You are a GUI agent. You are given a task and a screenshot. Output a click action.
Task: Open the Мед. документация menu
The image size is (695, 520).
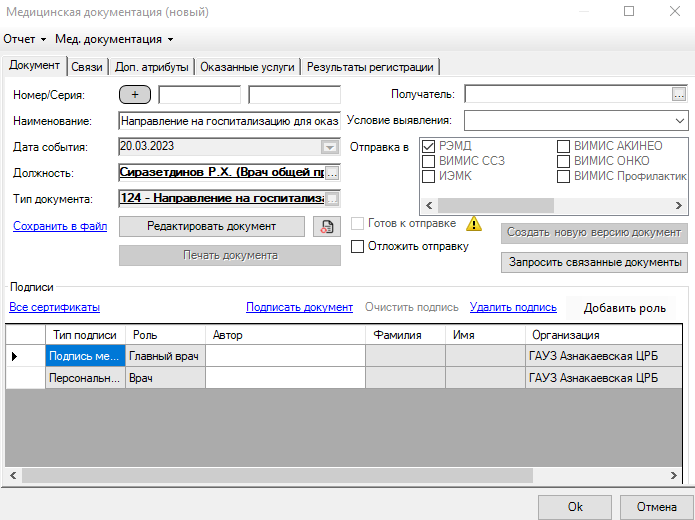pyautogui.click(x=113, y=39)
